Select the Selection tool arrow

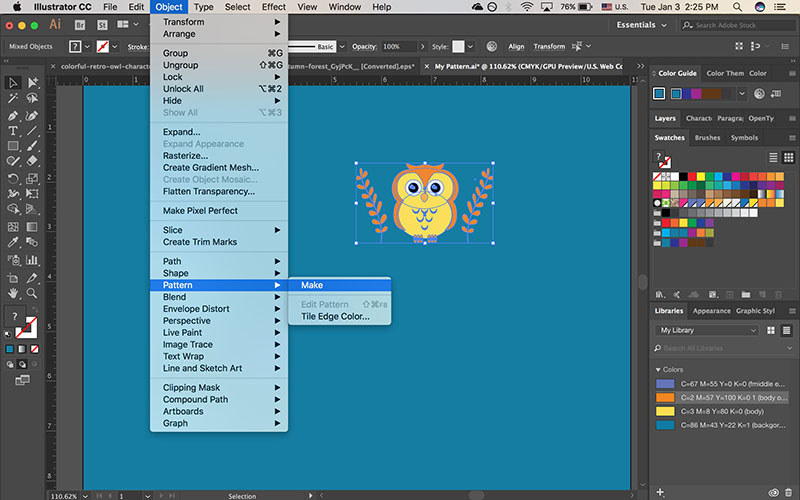(13, 83)
